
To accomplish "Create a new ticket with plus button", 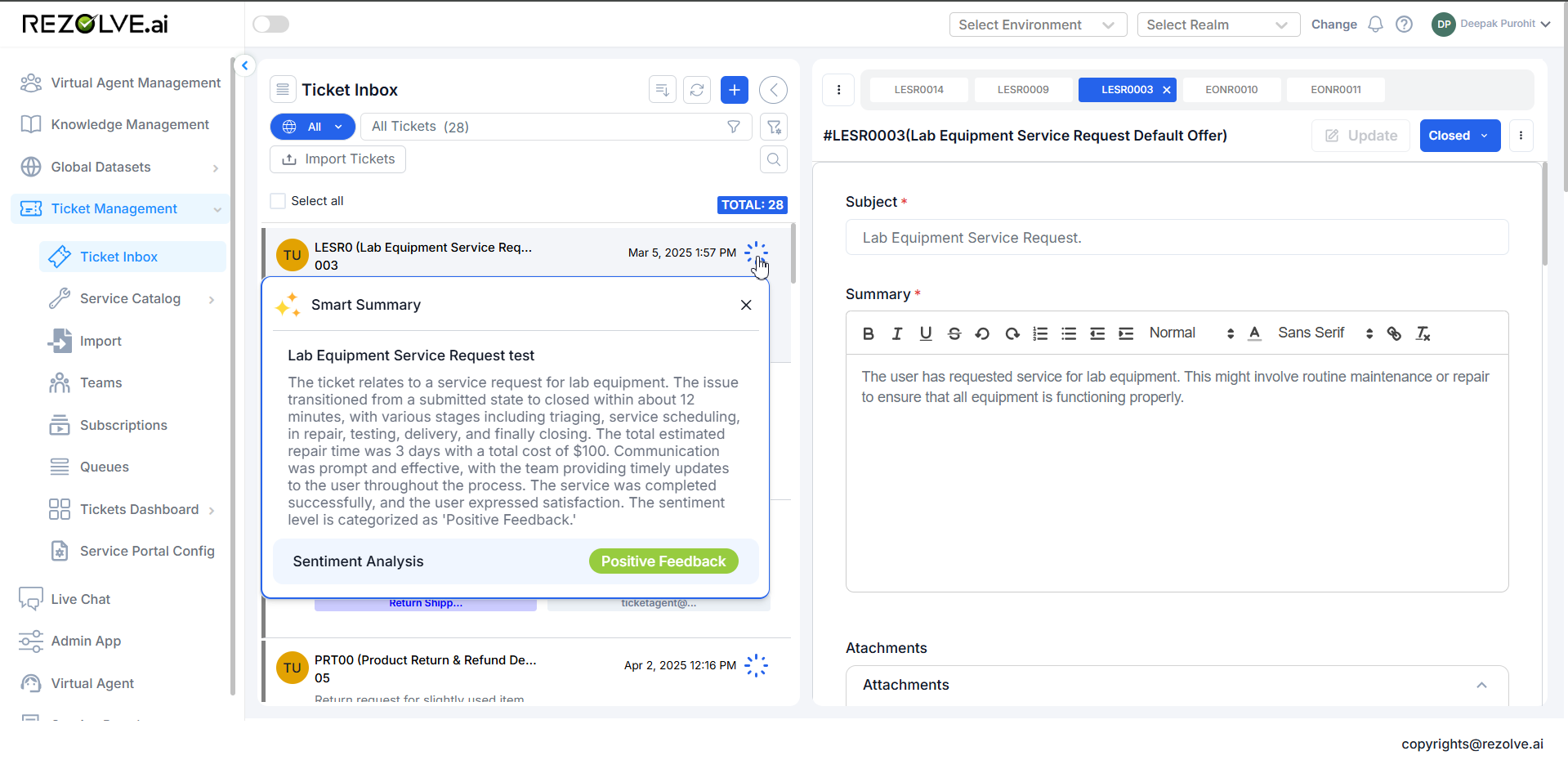I will coord(735,90).
